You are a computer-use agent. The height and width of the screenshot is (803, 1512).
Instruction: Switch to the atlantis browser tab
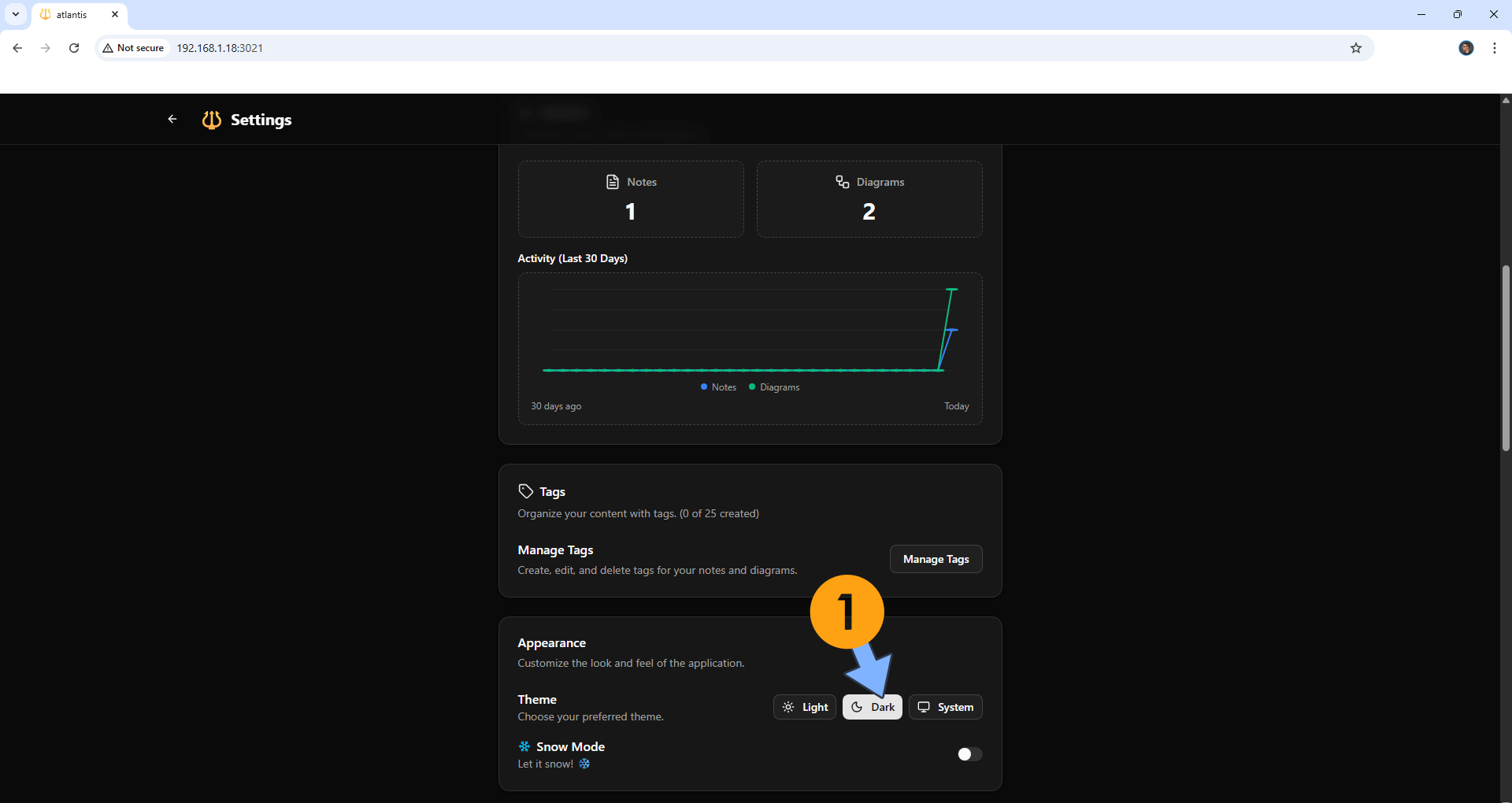(x=71, y=14)
